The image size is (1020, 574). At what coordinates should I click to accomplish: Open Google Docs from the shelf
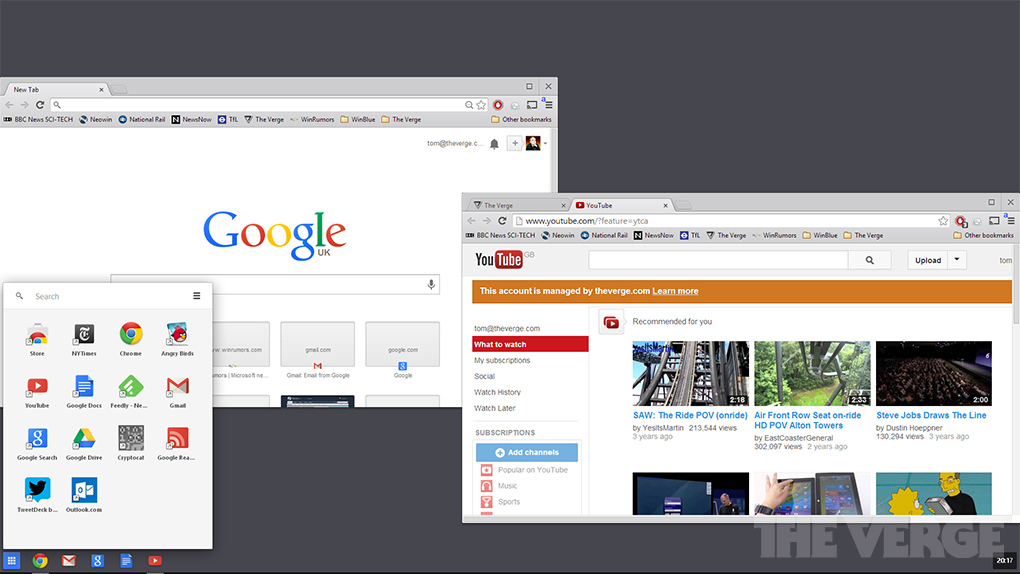126,560
